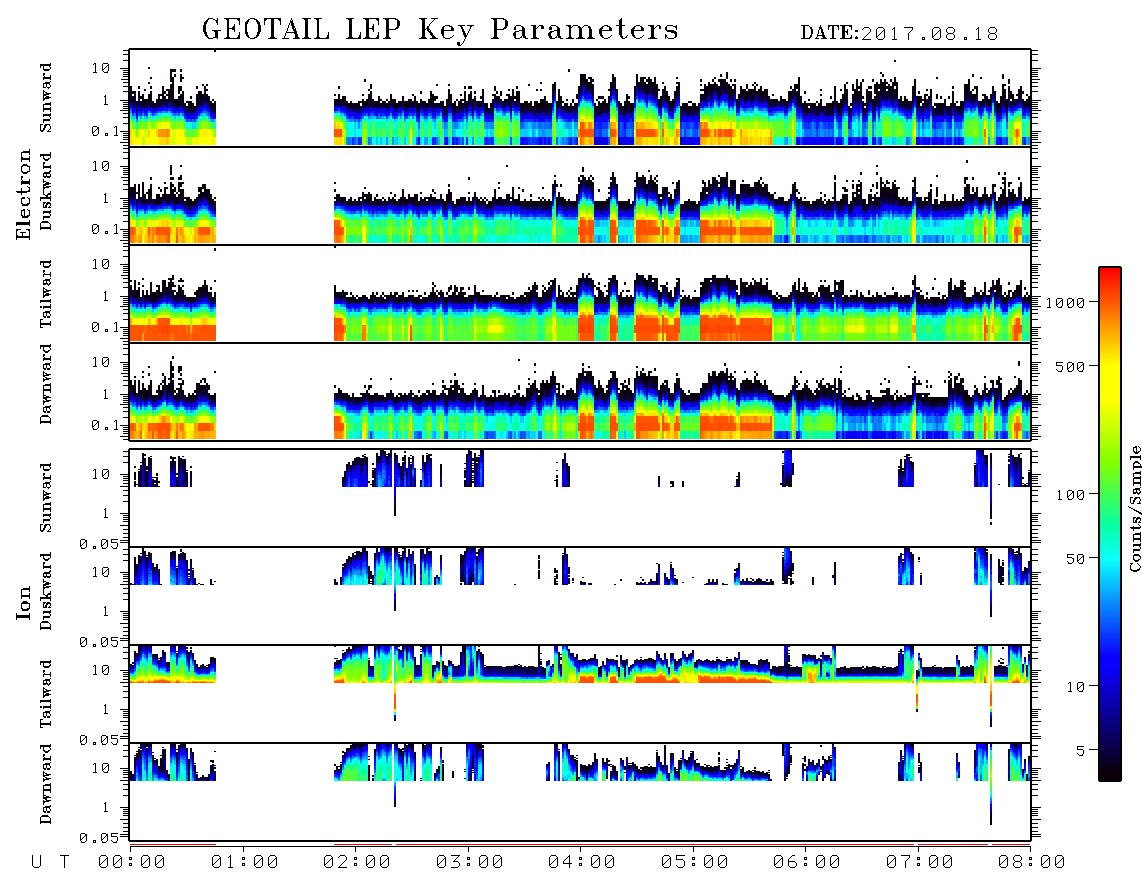Click the "07:00" time tick label
The image size is (1142, 880).
[920, 863]
